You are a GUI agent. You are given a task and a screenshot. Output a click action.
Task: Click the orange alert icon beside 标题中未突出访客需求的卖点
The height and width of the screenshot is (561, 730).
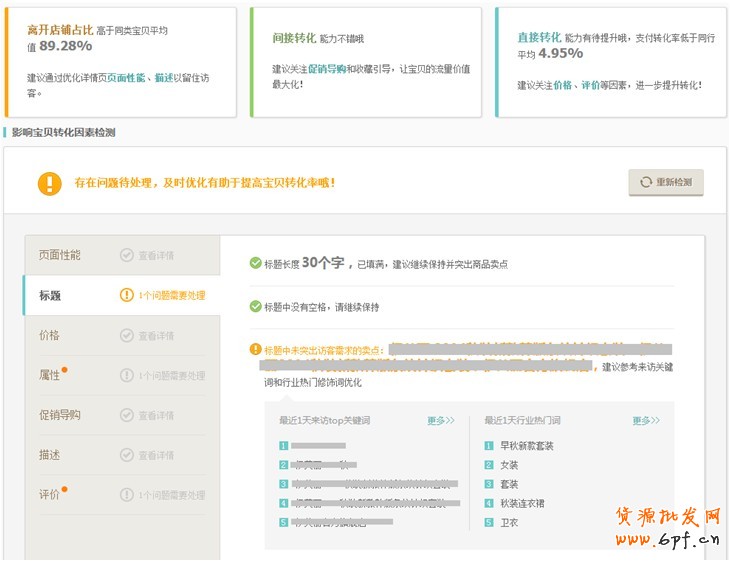tap(255, 350)
